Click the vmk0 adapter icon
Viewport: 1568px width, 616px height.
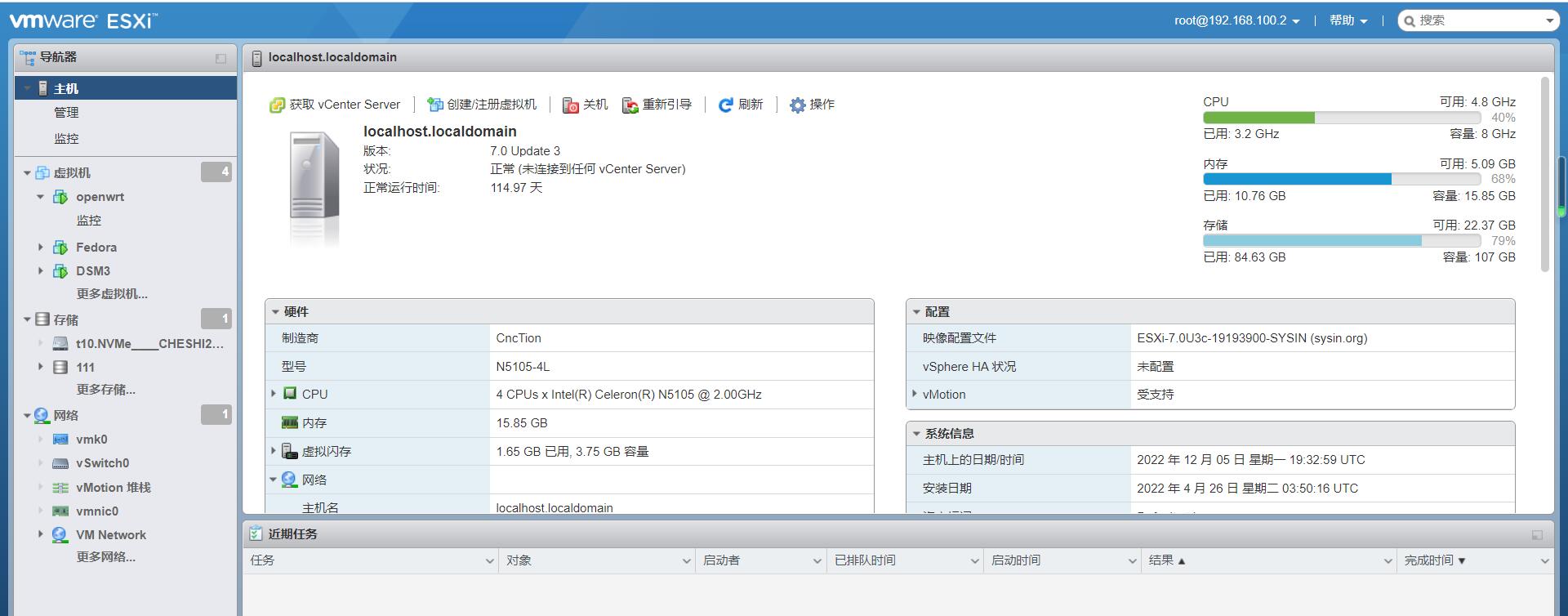click(60, 440)
